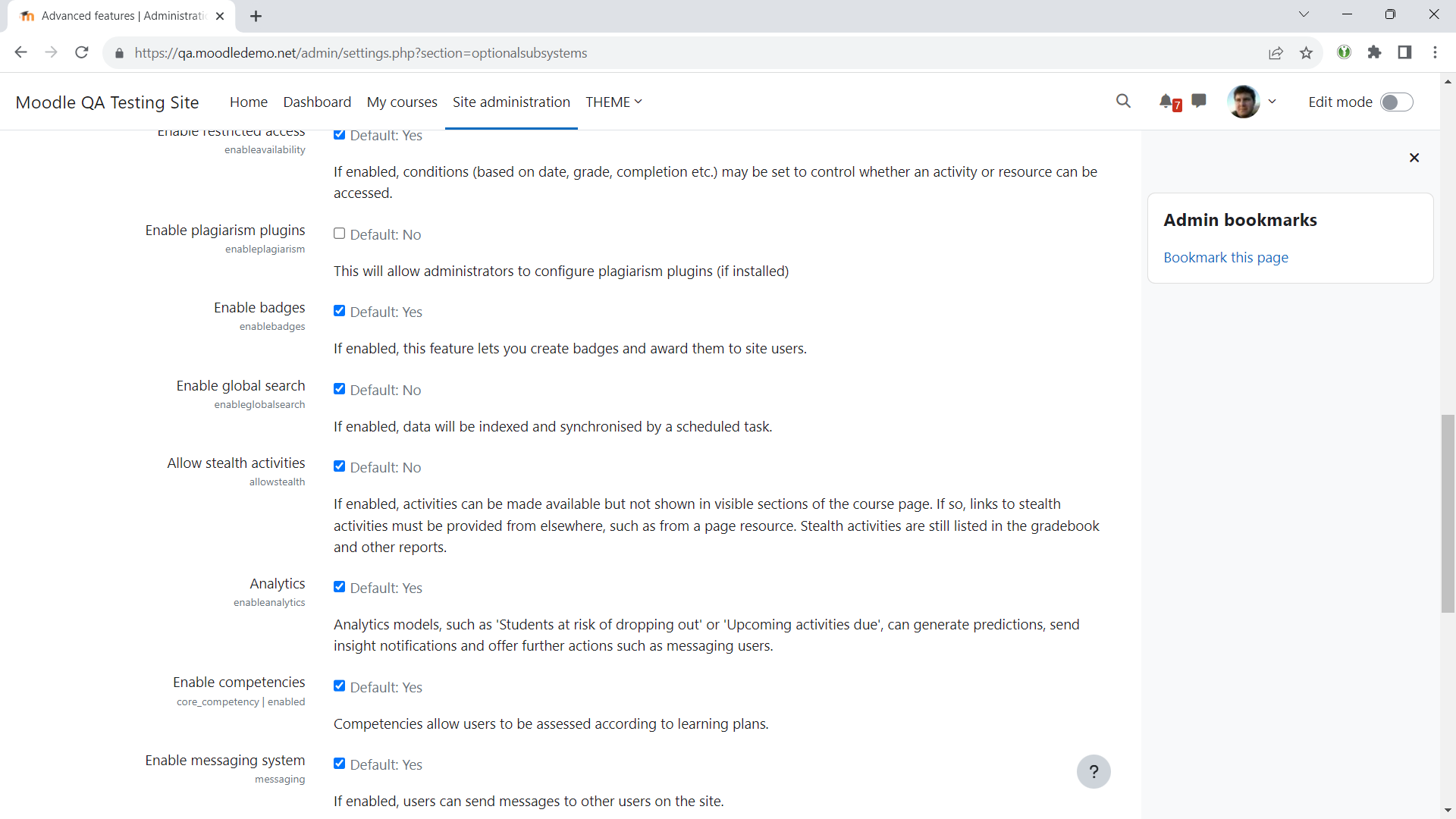Open the messaging drawer speech bubble icon
1456x819 pixels.
point(1199,101)
